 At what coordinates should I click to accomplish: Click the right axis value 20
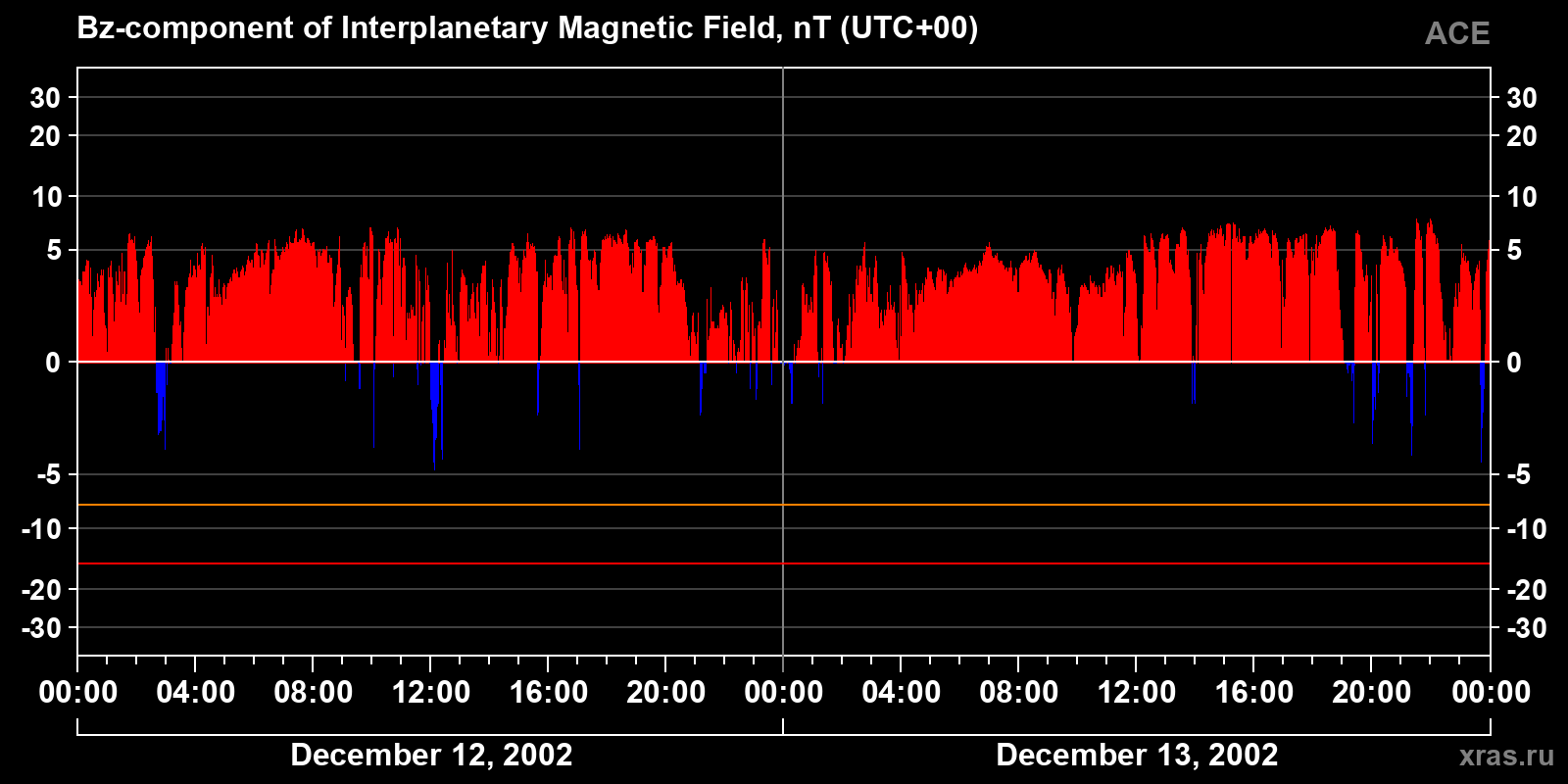point(1521,136)
